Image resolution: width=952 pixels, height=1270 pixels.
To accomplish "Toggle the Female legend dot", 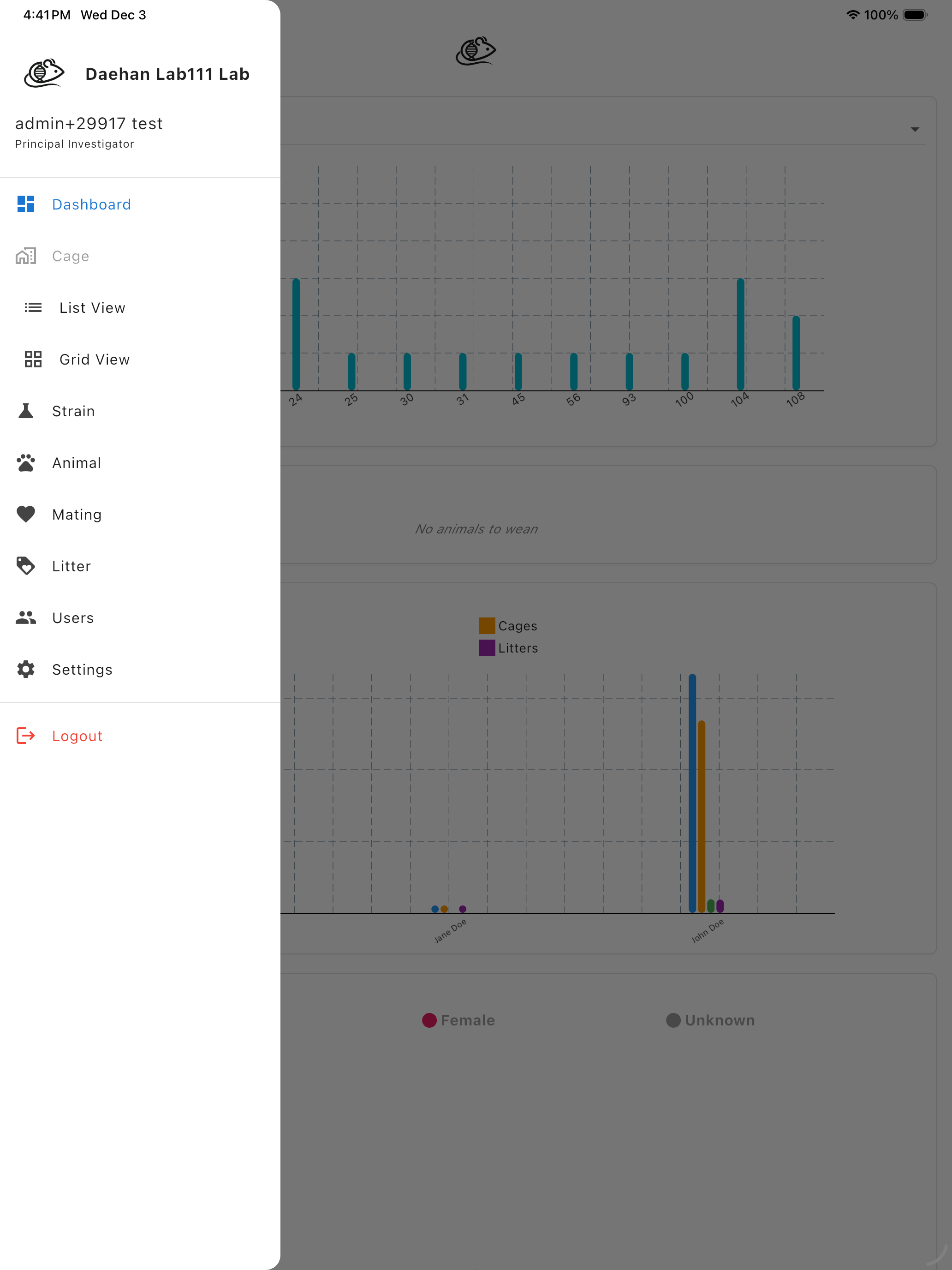I will 429,1020.
